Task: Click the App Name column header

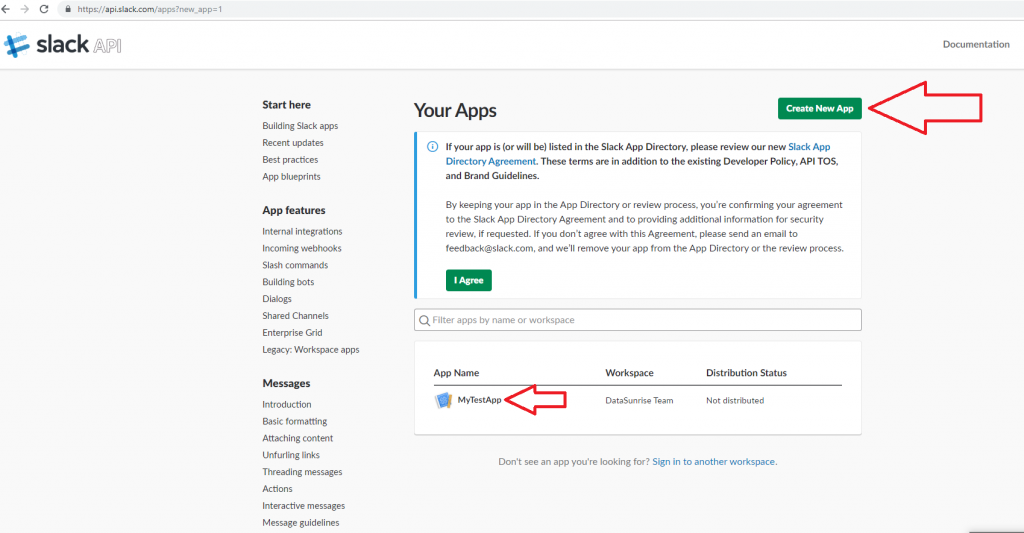Action: coord(456,372)
